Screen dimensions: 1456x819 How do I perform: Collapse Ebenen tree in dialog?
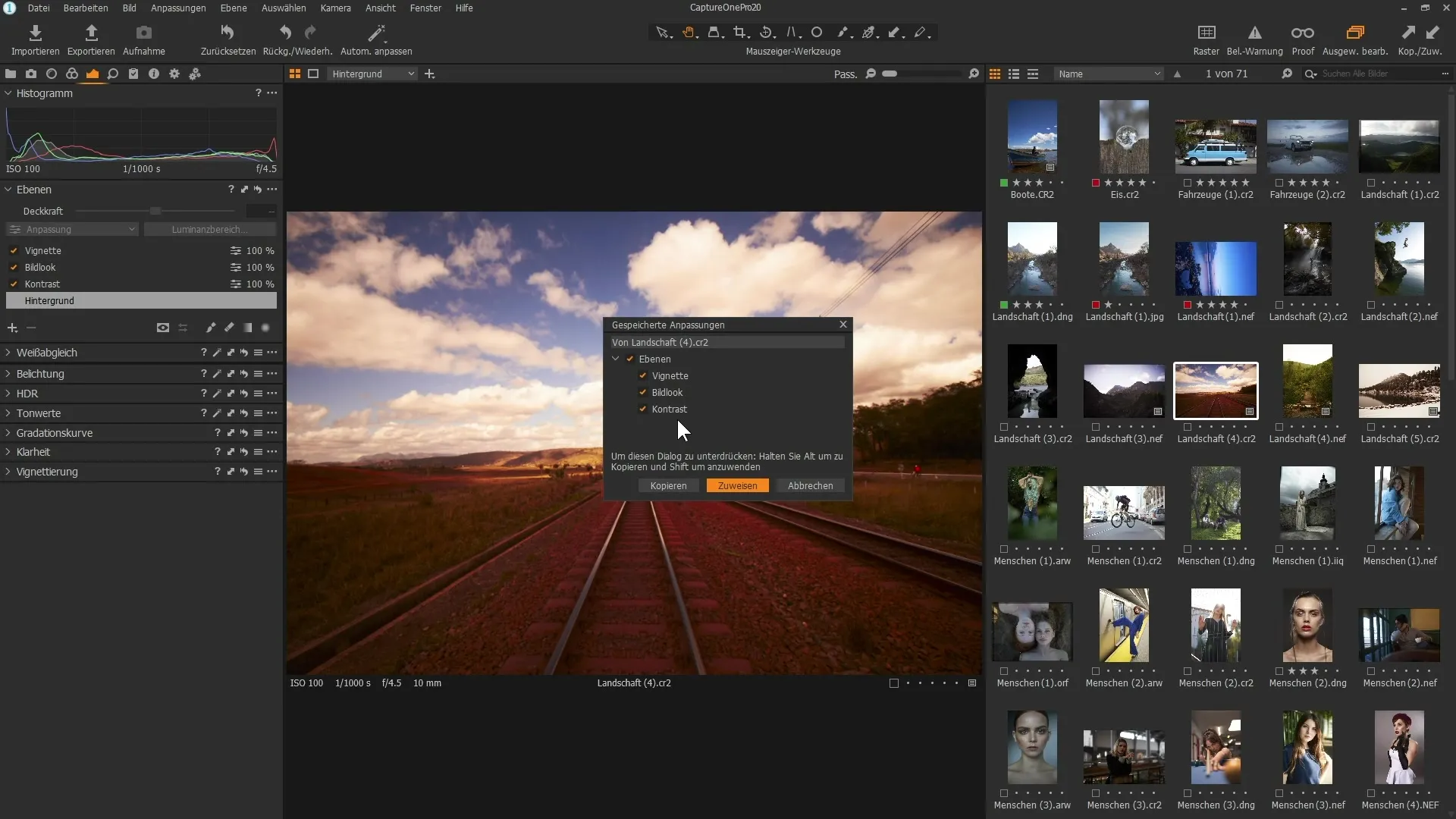[616, 359]
